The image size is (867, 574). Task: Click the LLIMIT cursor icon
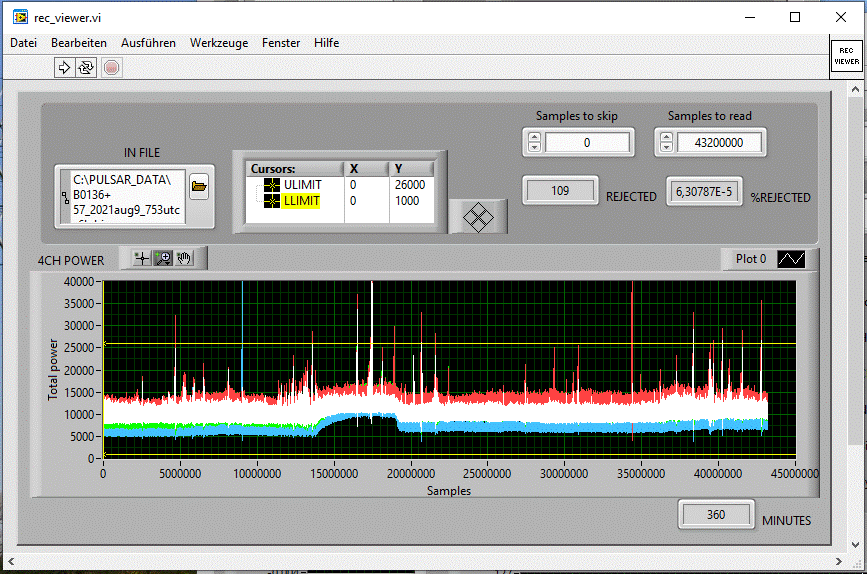[x=271, y=201]
